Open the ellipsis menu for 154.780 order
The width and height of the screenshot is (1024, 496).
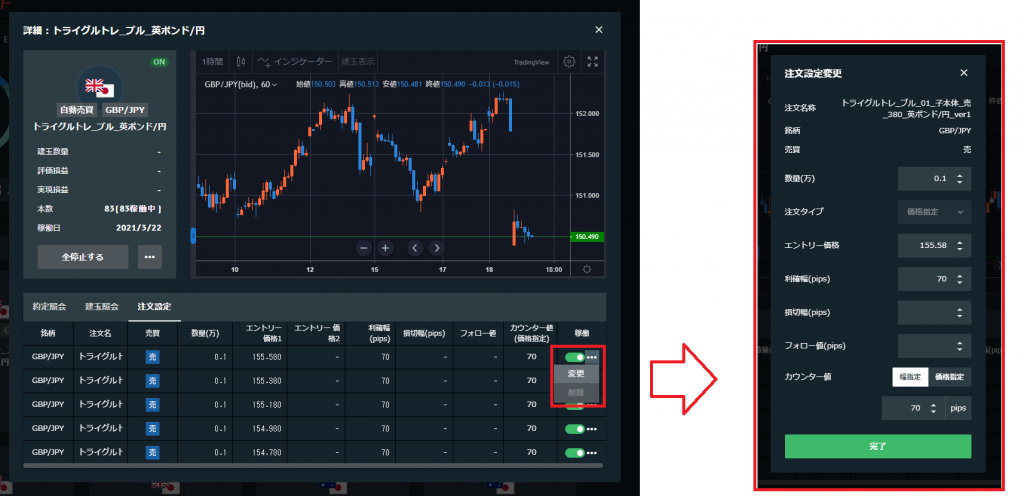pos(592,452)
